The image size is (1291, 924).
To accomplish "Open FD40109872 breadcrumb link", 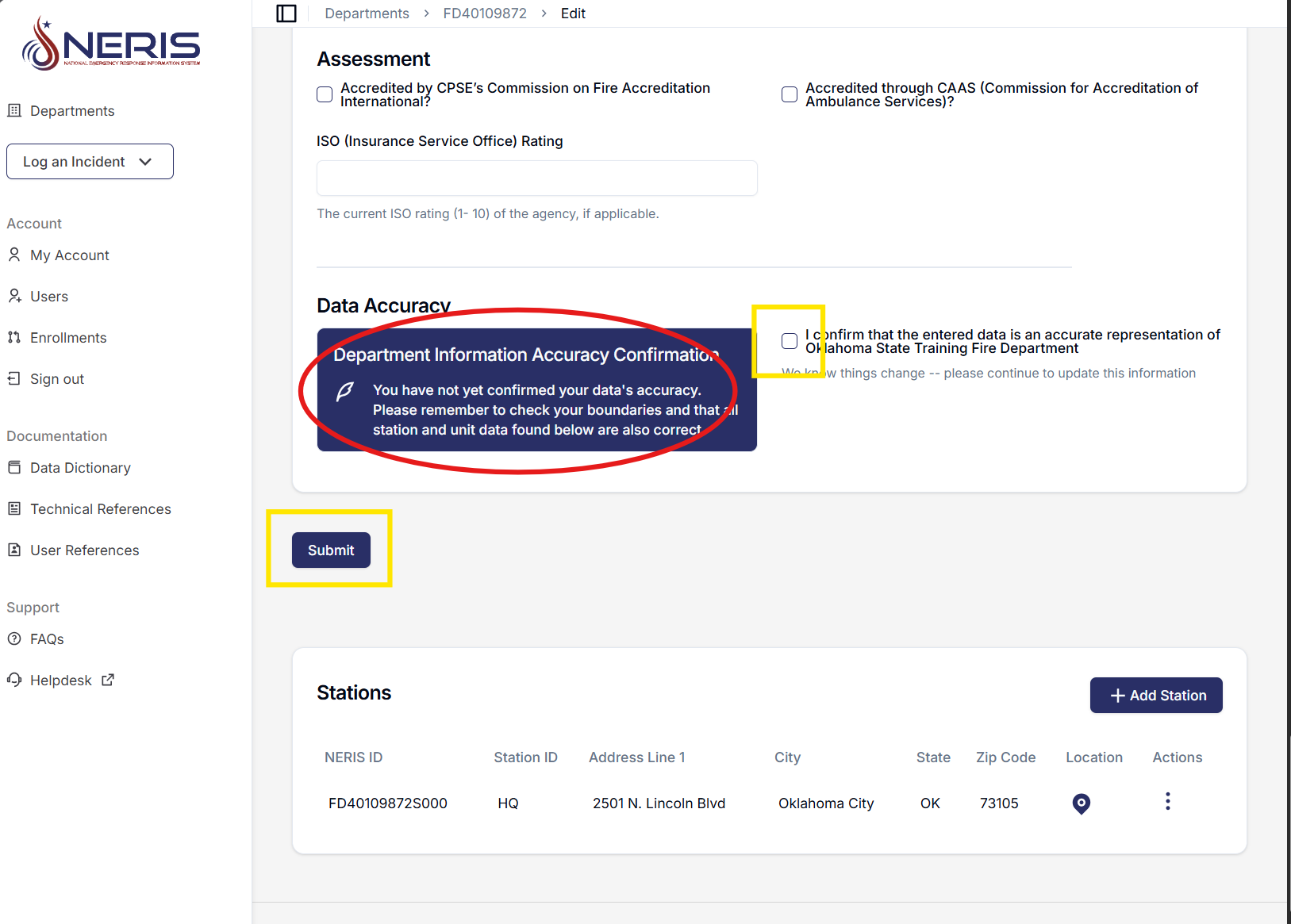I will click(485, 13).
